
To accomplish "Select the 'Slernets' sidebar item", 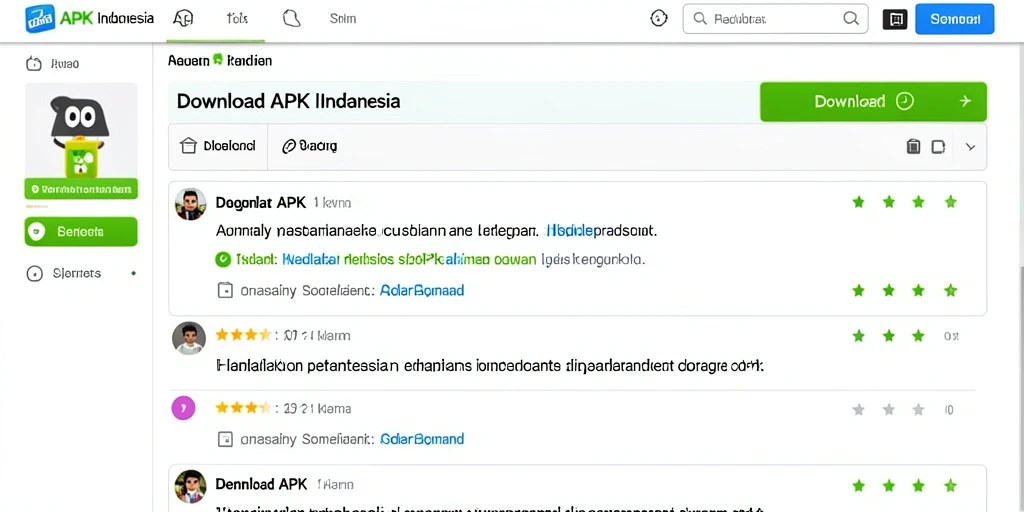I will pyautogui.click(x=63, y=274).
